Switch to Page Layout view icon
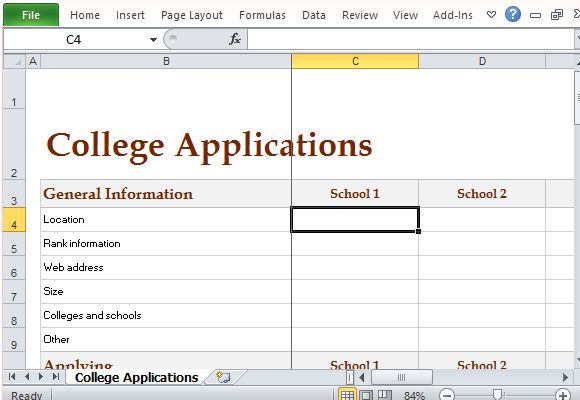 click(x=366, y=395)
